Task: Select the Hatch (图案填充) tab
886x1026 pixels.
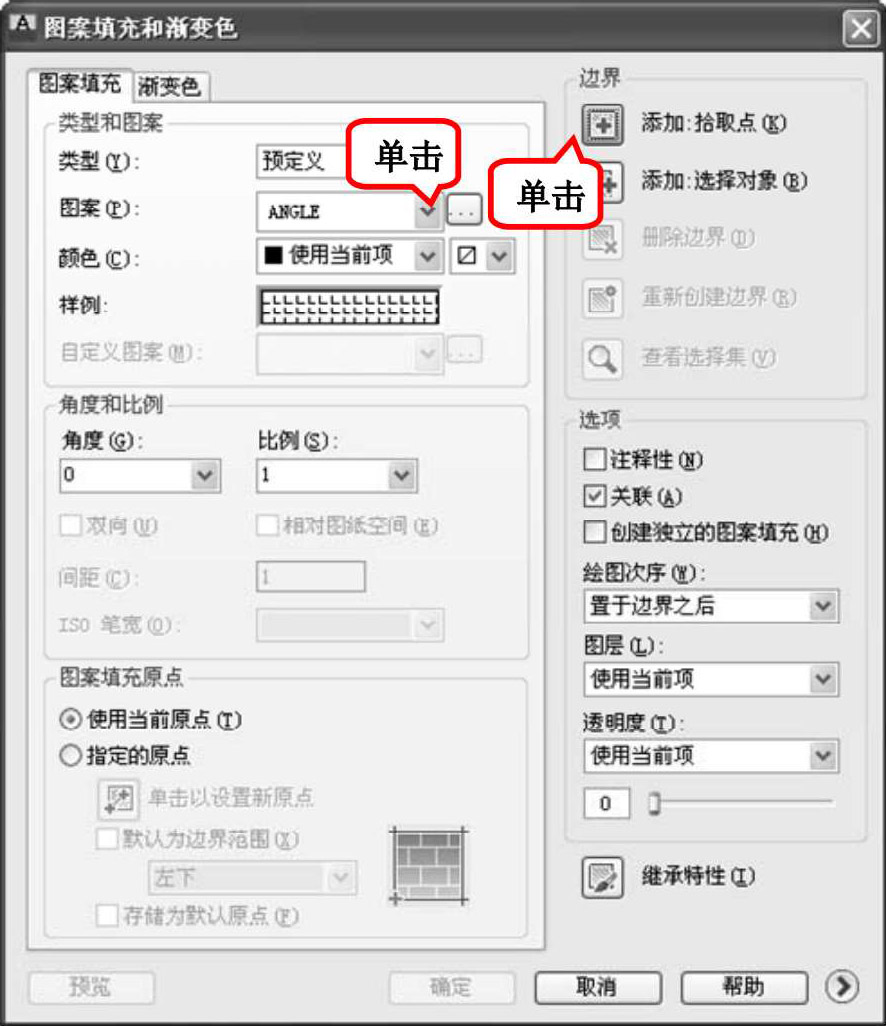Action: tap(80, 84)
